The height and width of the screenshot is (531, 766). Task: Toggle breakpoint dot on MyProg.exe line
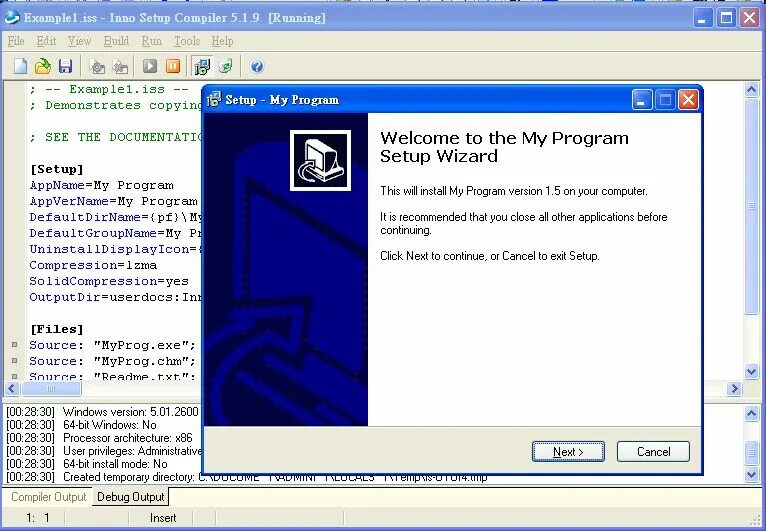(15, 345)
